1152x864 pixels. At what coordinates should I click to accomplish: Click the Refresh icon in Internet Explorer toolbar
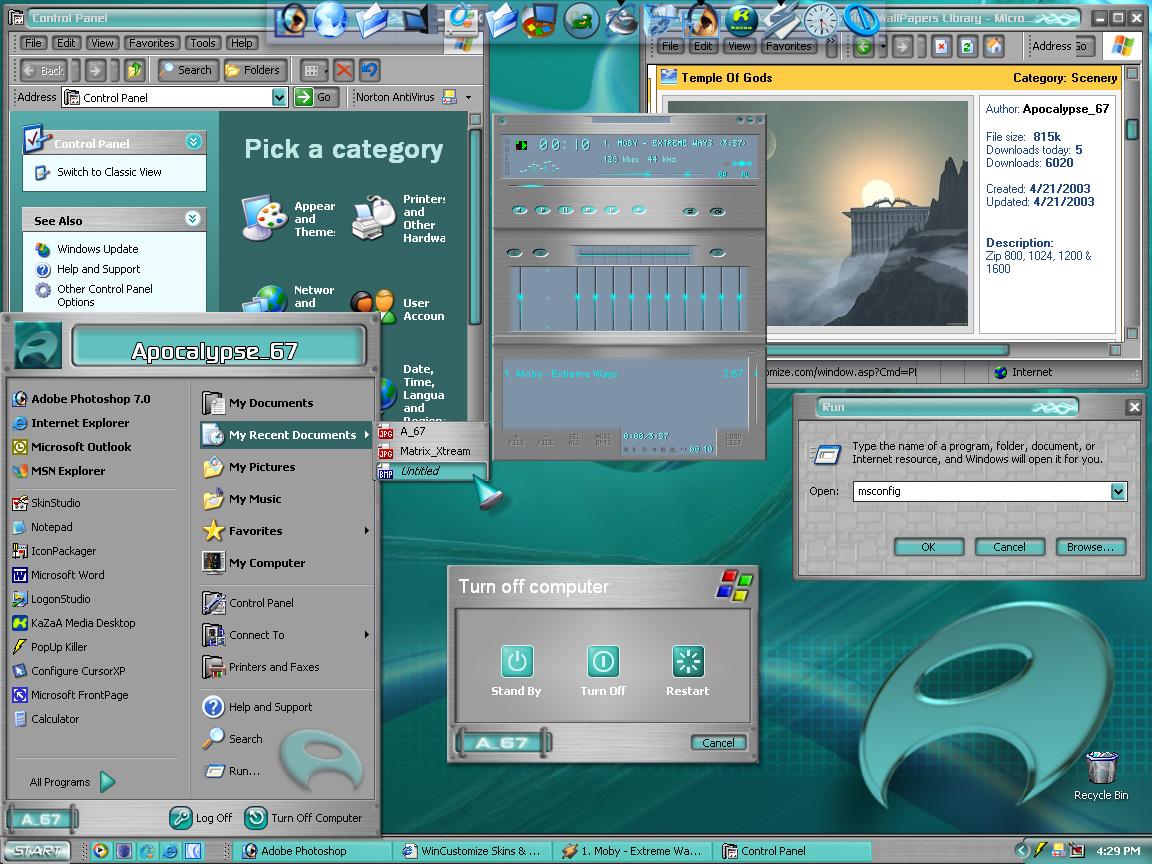[x=968, y=47]
